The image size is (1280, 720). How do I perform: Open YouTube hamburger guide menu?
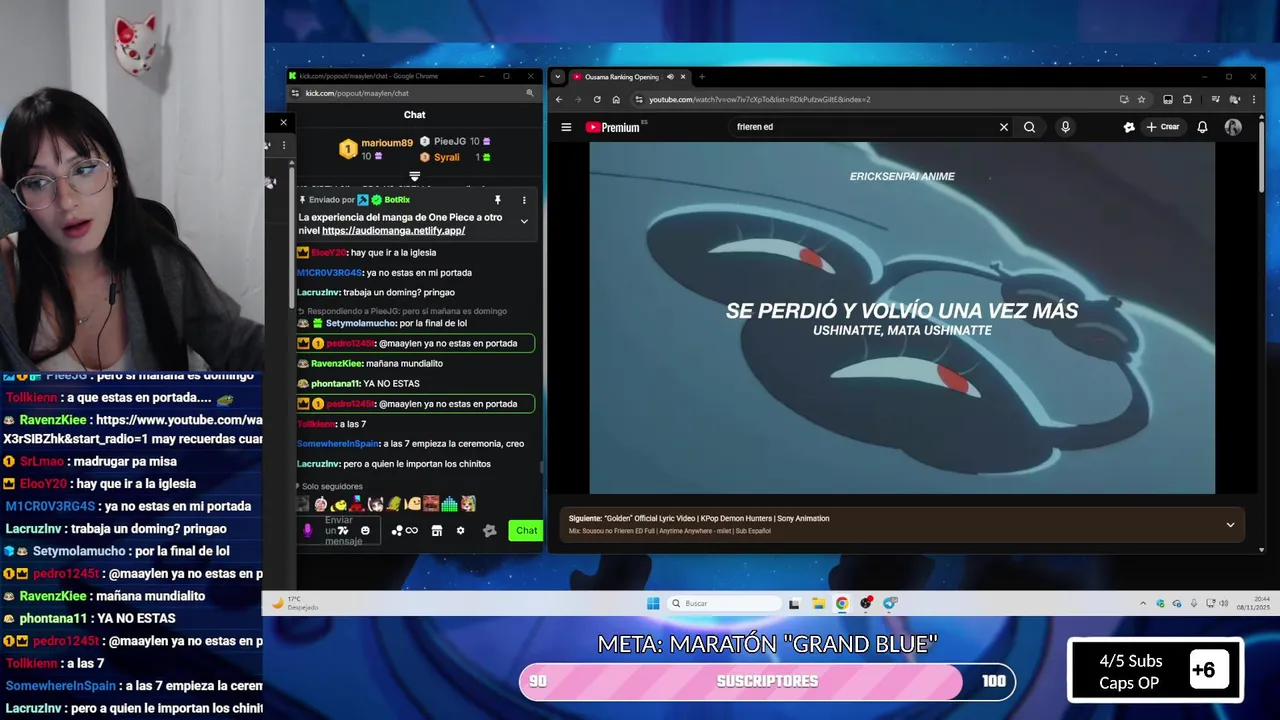566,127
